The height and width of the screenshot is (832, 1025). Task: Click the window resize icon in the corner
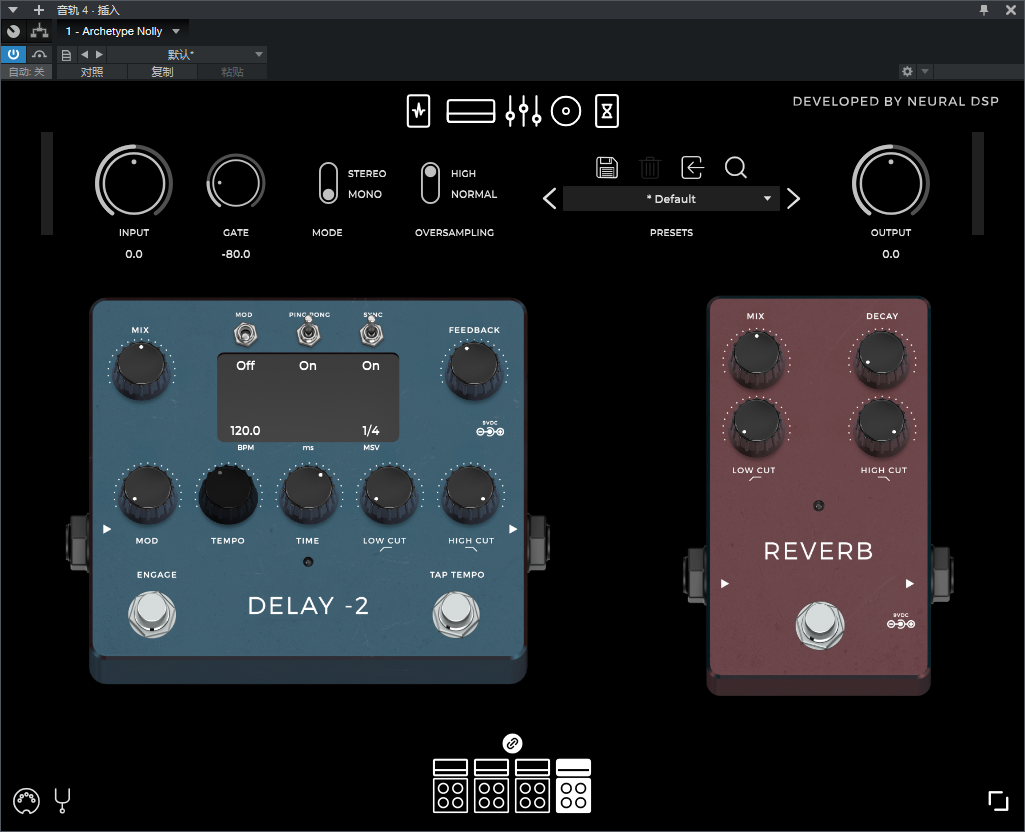pos(998,801)
